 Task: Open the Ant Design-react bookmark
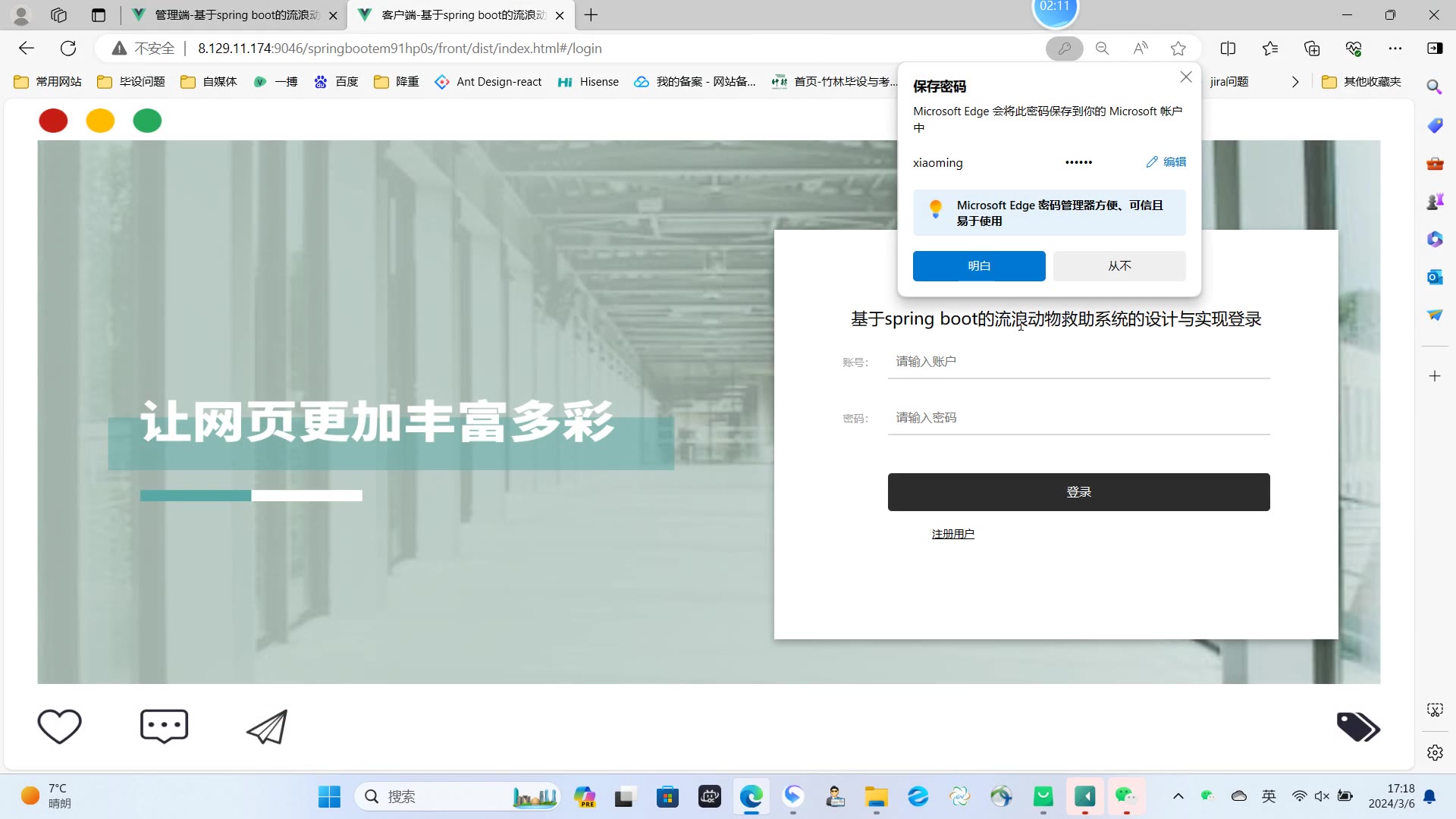coord(488,82)
